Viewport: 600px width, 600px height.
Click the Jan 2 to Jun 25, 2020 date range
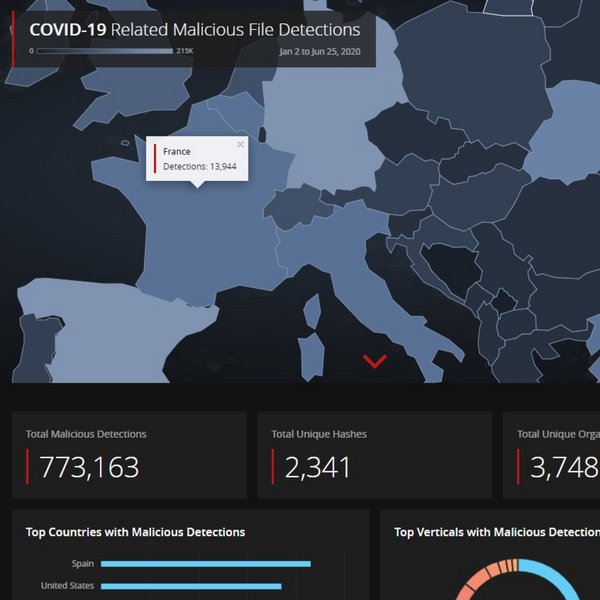[x=320, y=52]
